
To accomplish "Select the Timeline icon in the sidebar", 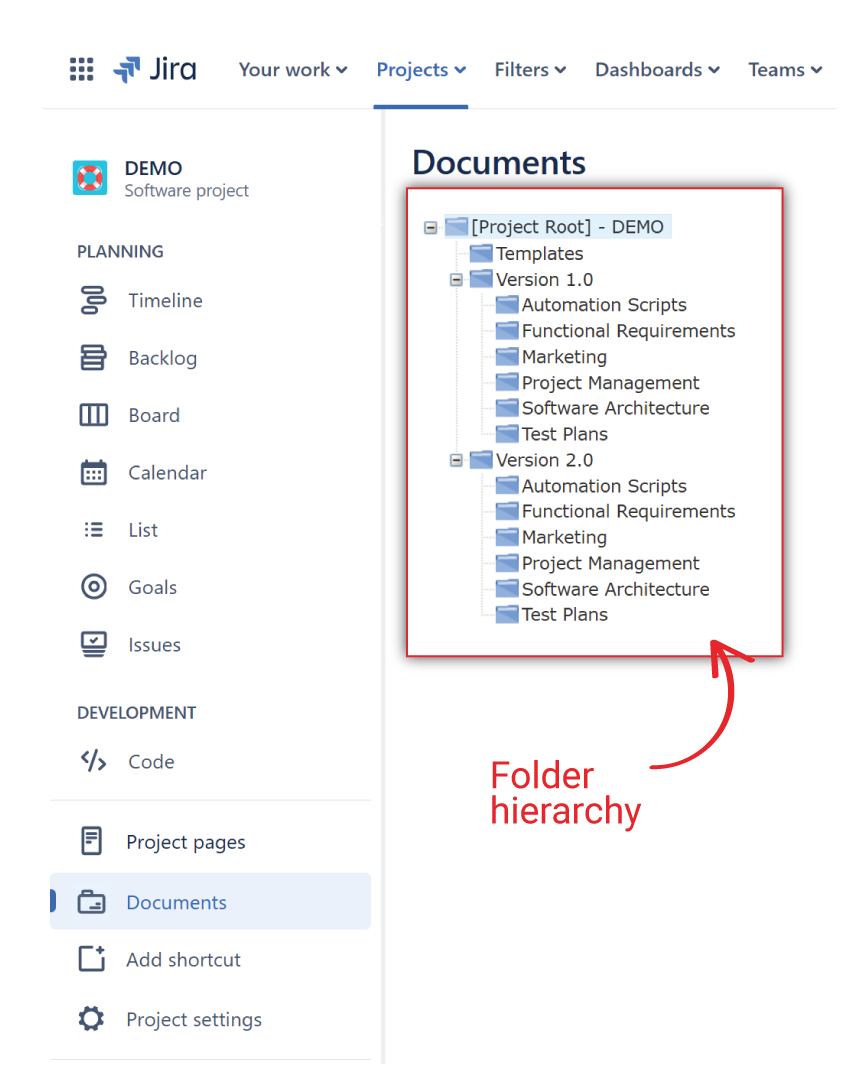I will point(93,300).
